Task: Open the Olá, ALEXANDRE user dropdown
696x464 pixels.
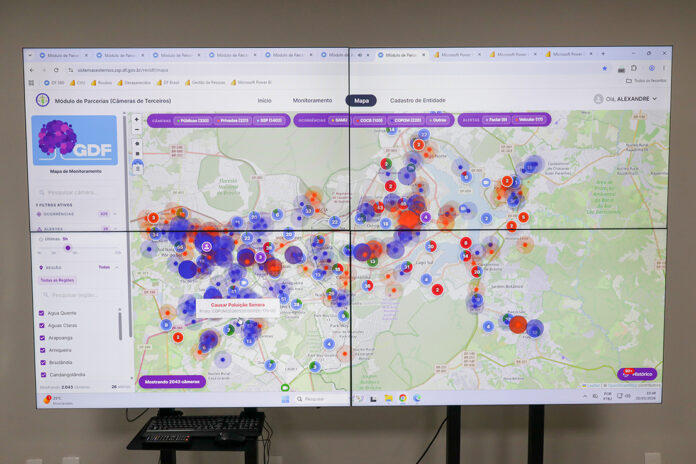Action: (x=631, y=99)
